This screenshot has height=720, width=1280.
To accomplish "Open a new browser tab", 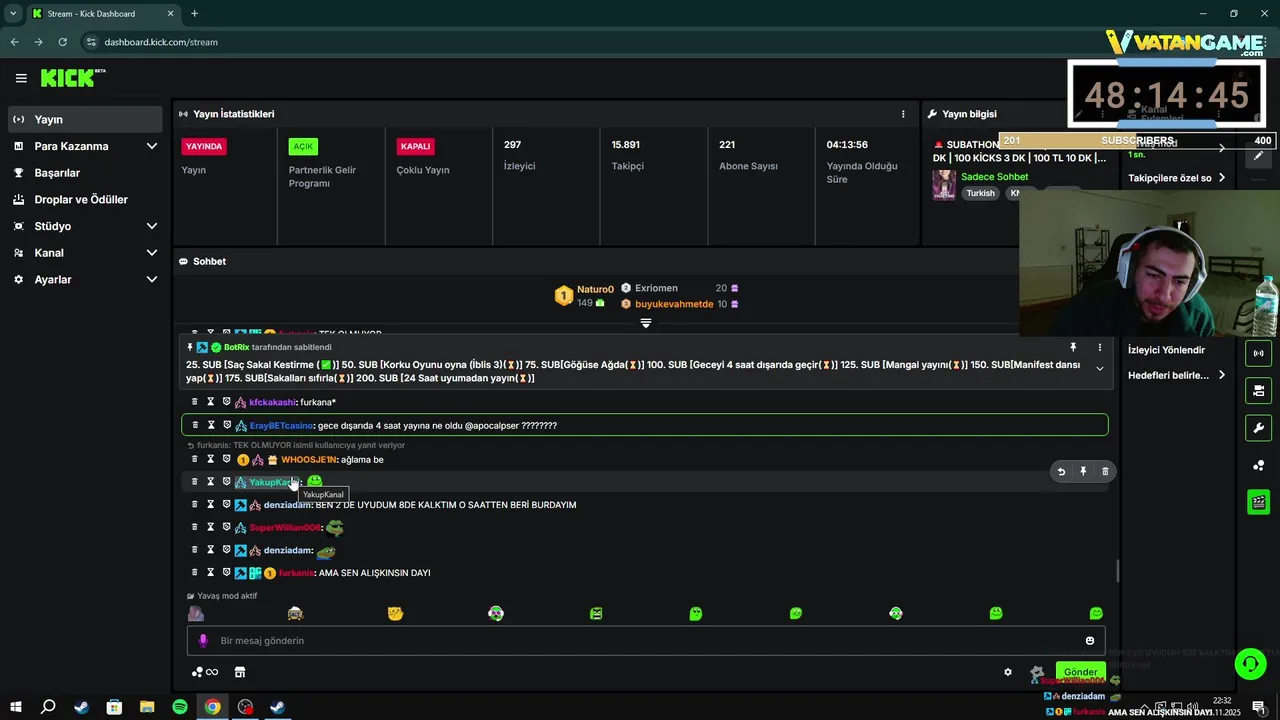I will (194, 14).
